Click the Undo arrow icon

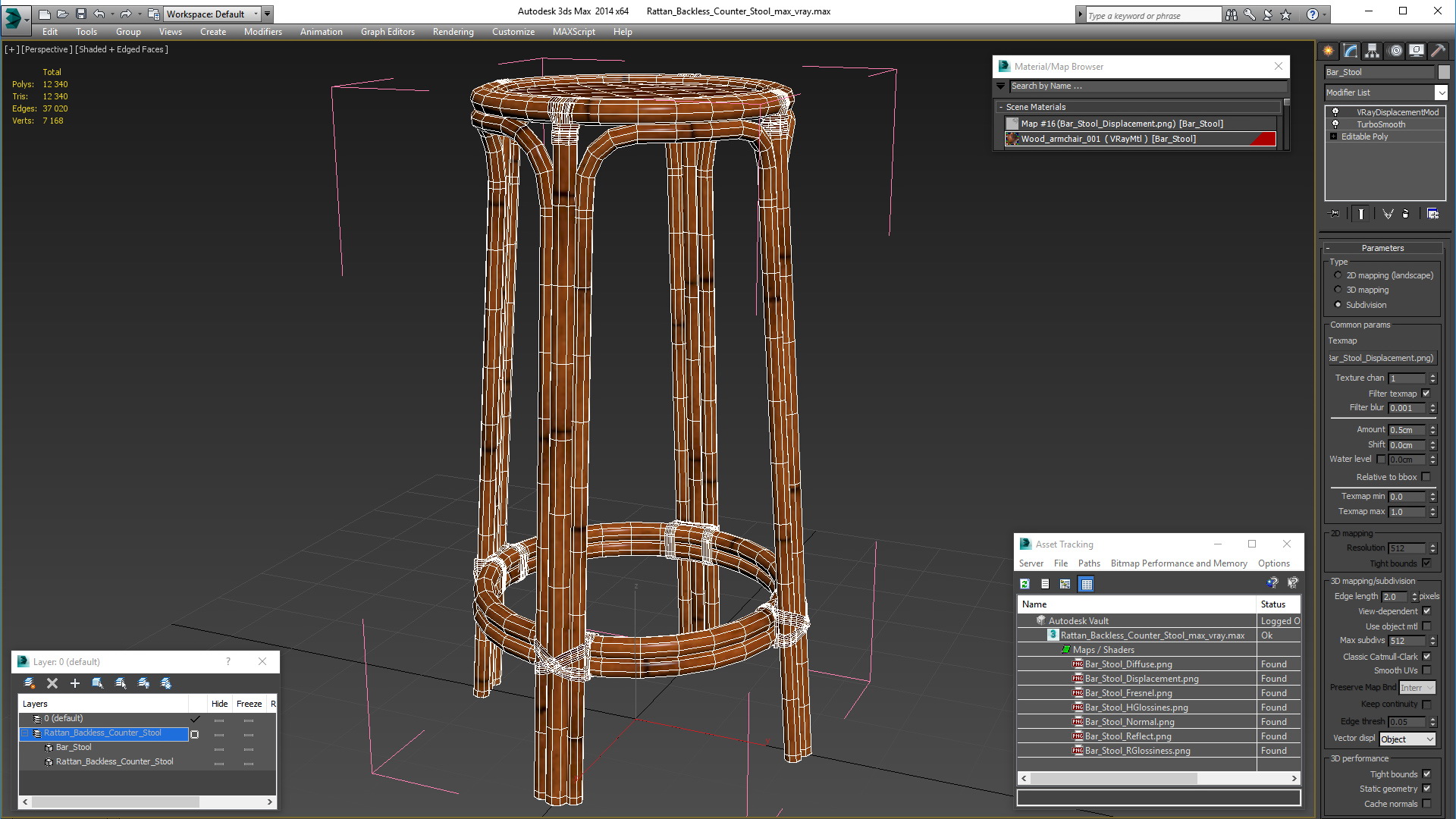pyautogui.click(x=99, y=14)
